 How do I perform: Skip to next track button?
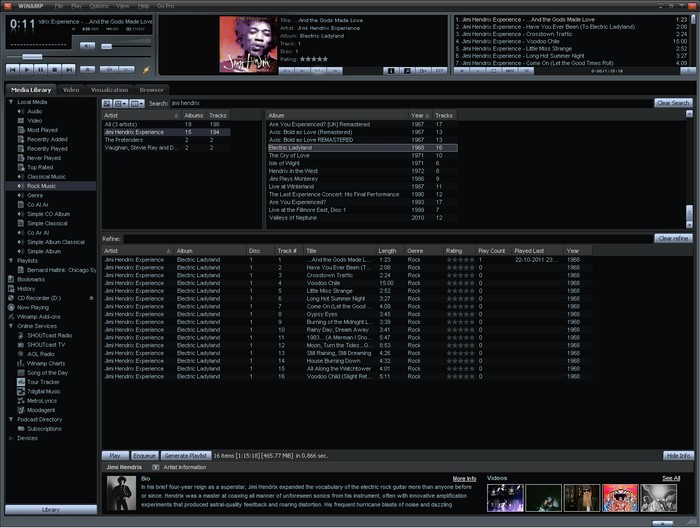coord(68,70)
